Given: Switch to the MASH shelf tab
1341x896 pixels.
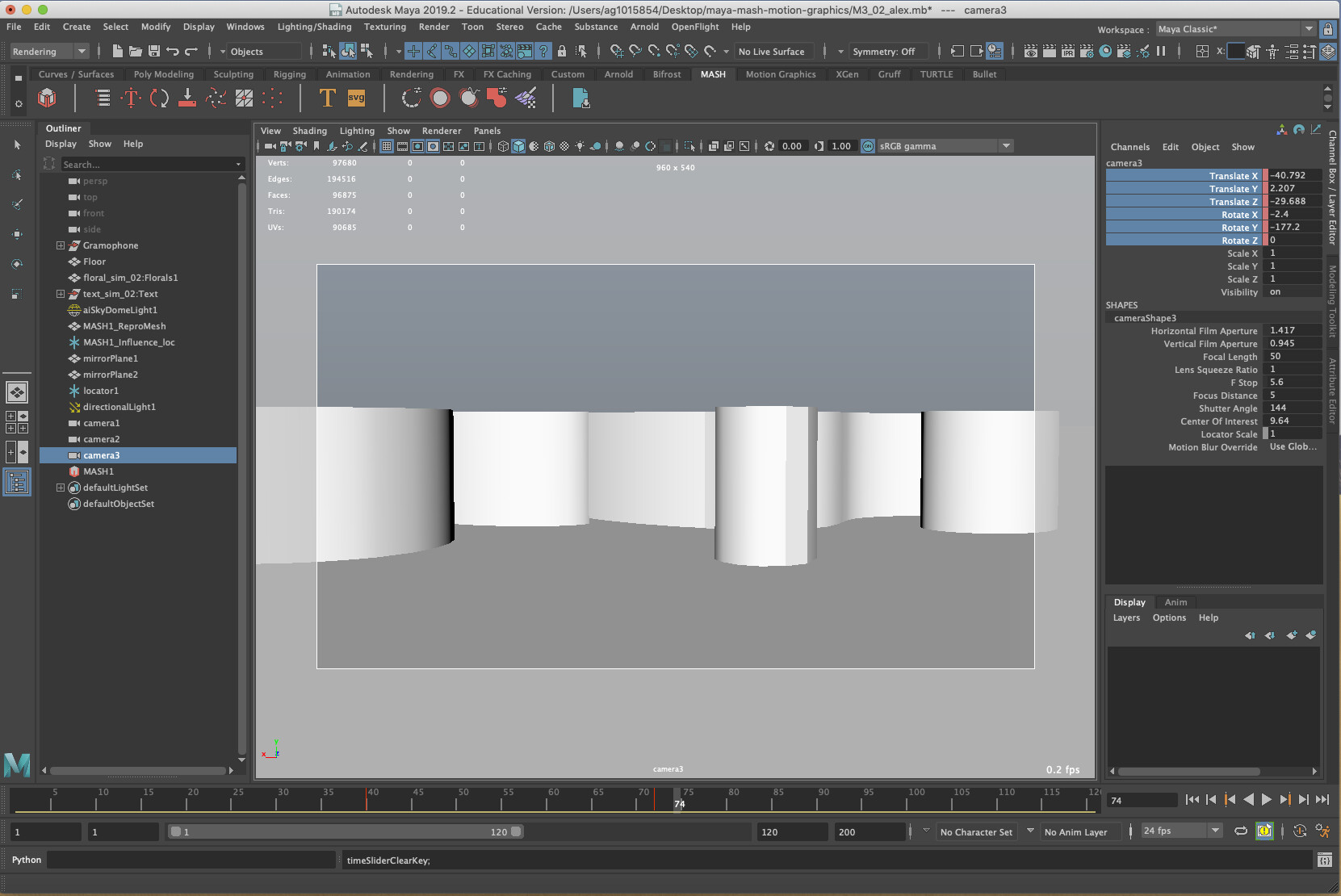Looking at the screenshot, I should (x=713, y=73).
